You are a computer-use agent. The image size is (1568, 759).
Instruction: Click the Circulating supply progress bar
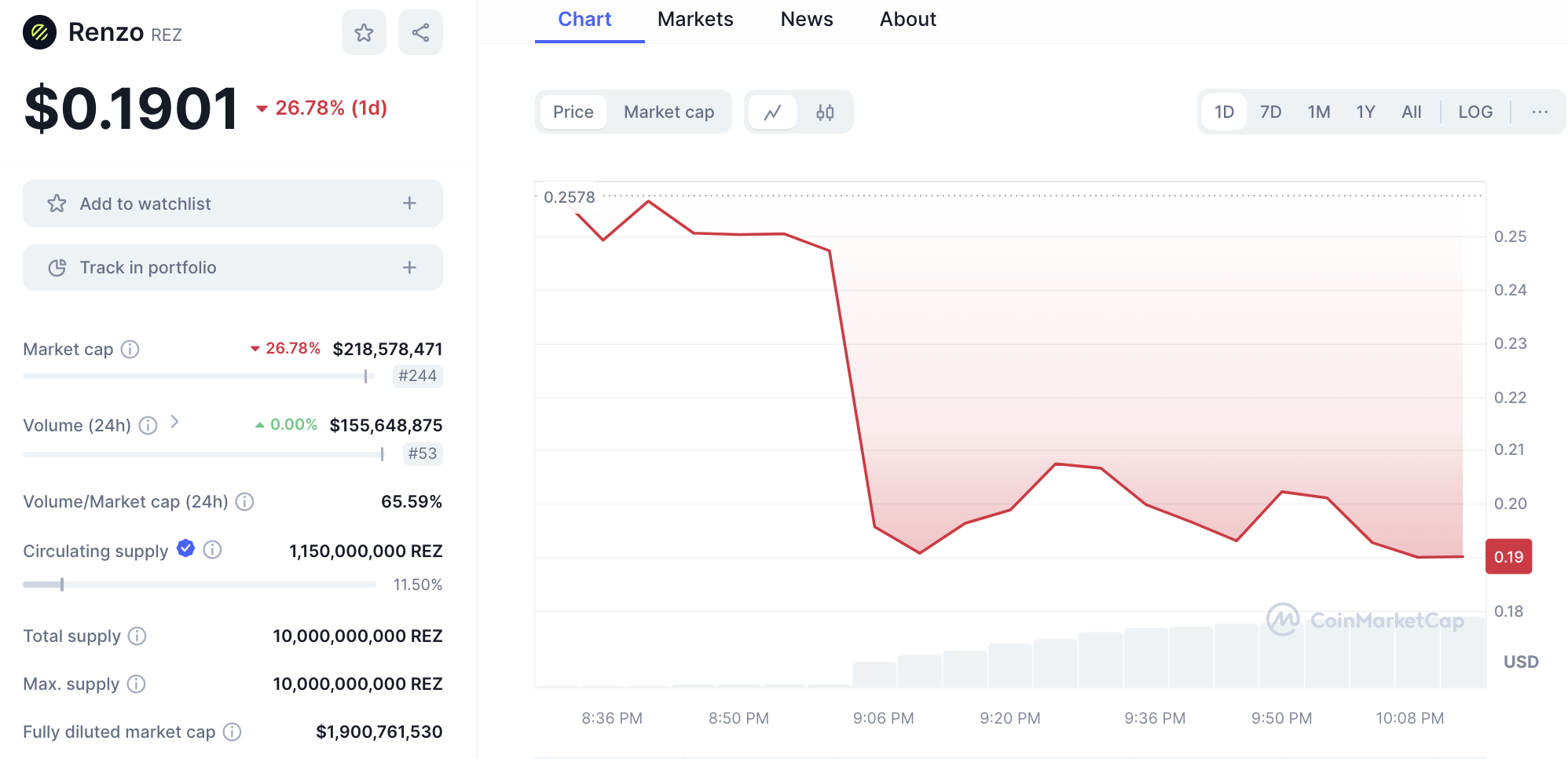coord(199,585)
